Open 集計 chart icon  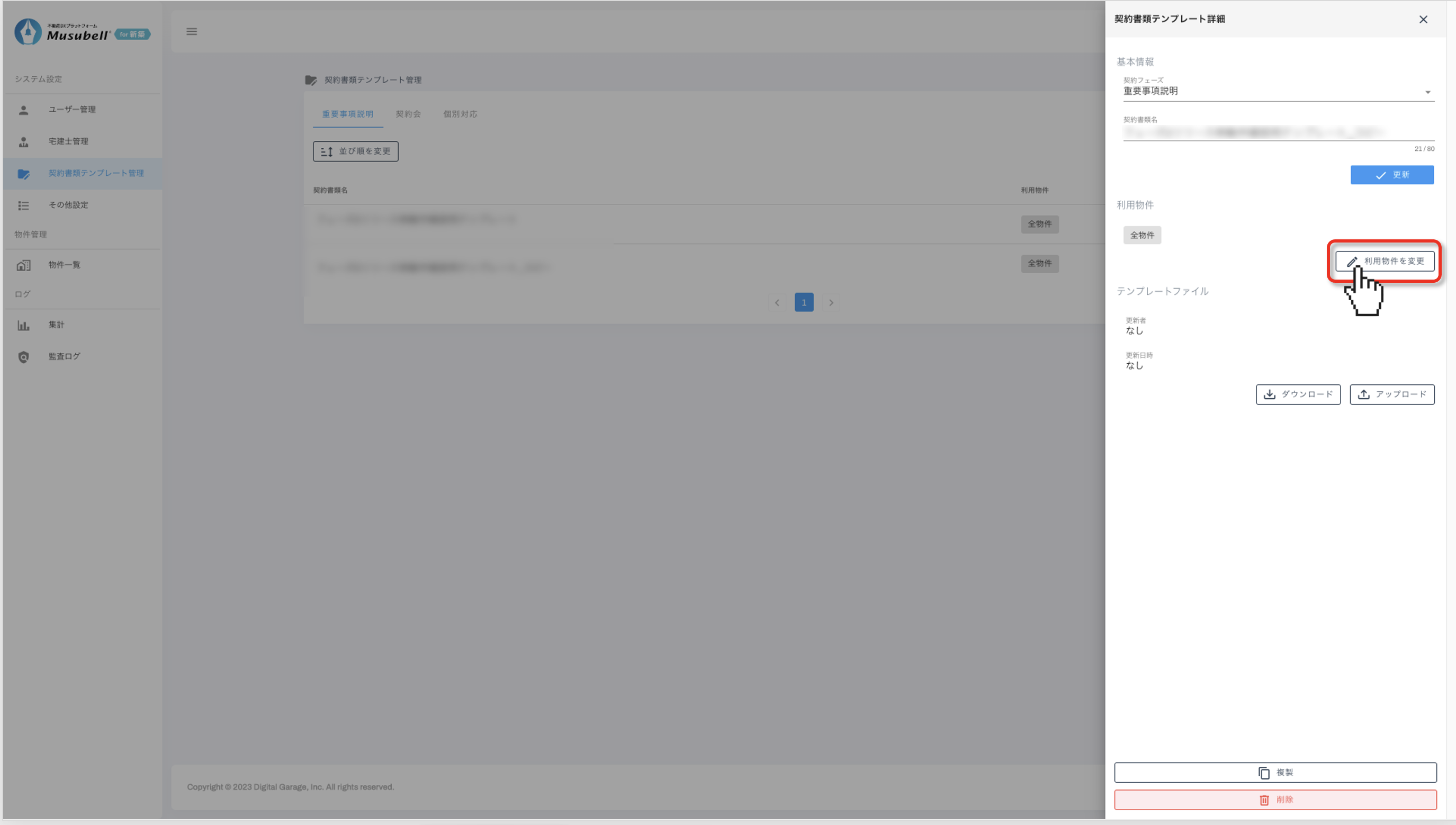point(23,325)
